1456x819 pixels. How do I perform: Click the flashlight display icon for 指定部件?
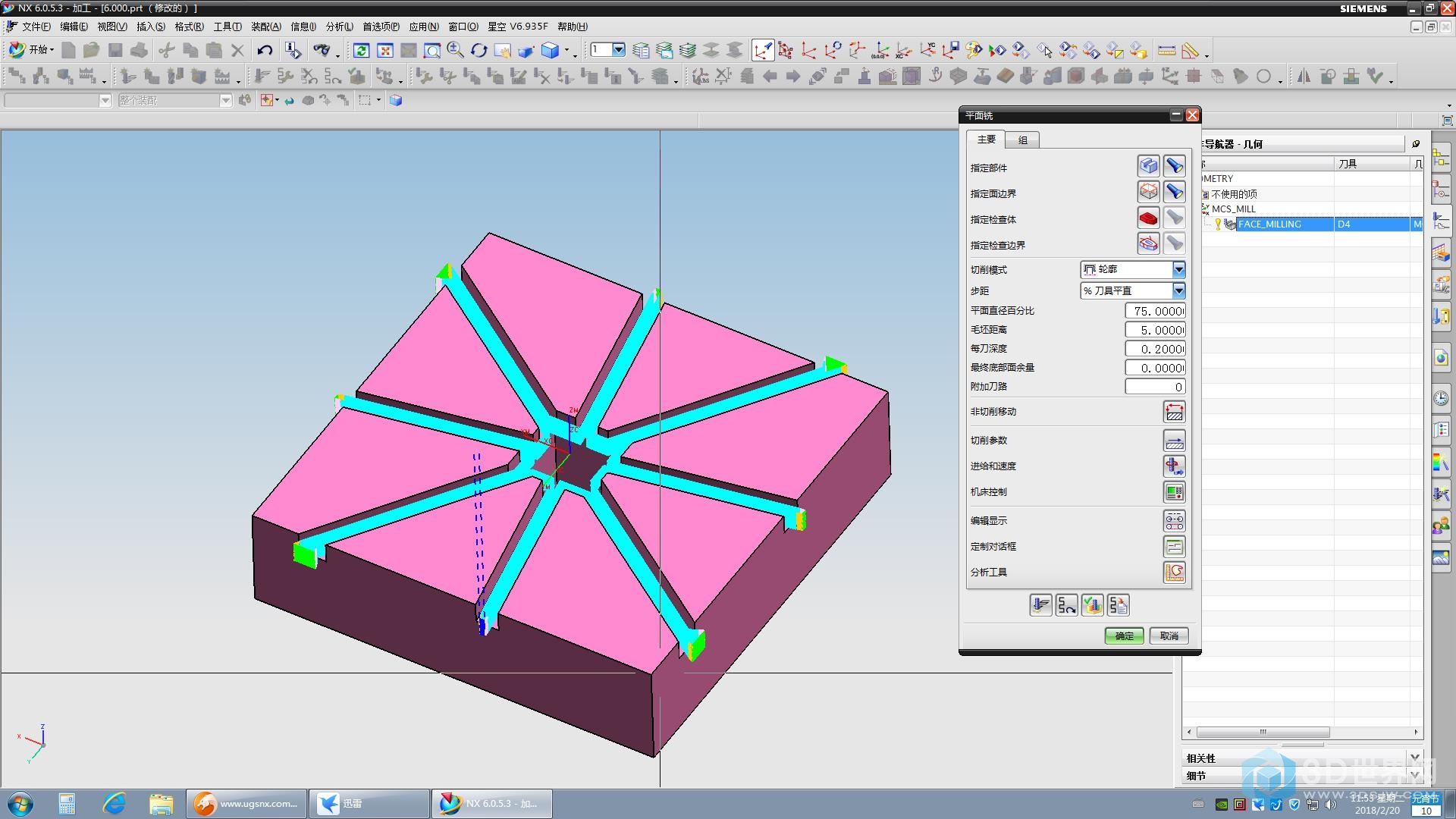tap(1175, 166)
